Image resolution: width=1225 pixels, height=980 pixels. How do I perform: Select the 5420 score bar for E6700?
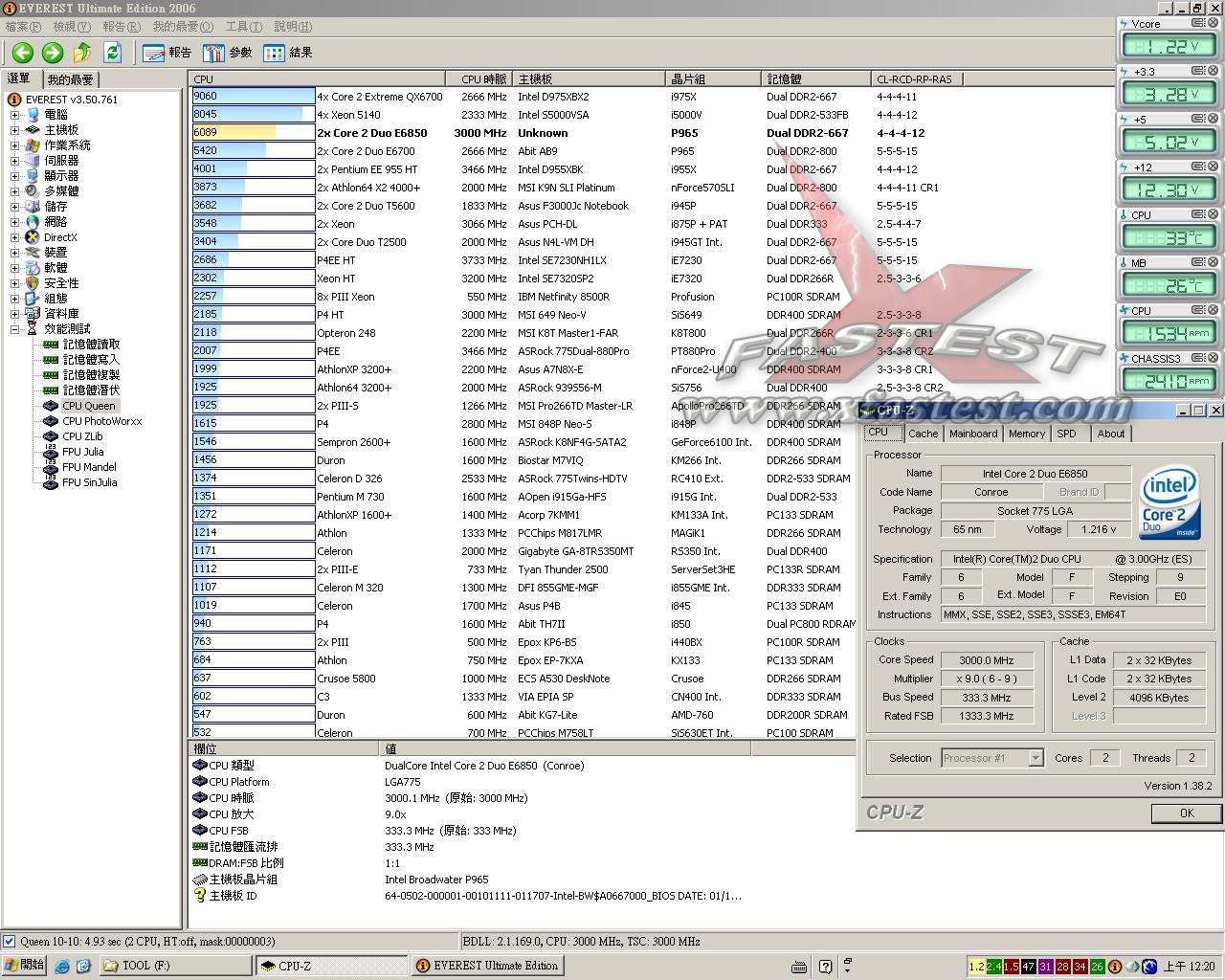254,151
